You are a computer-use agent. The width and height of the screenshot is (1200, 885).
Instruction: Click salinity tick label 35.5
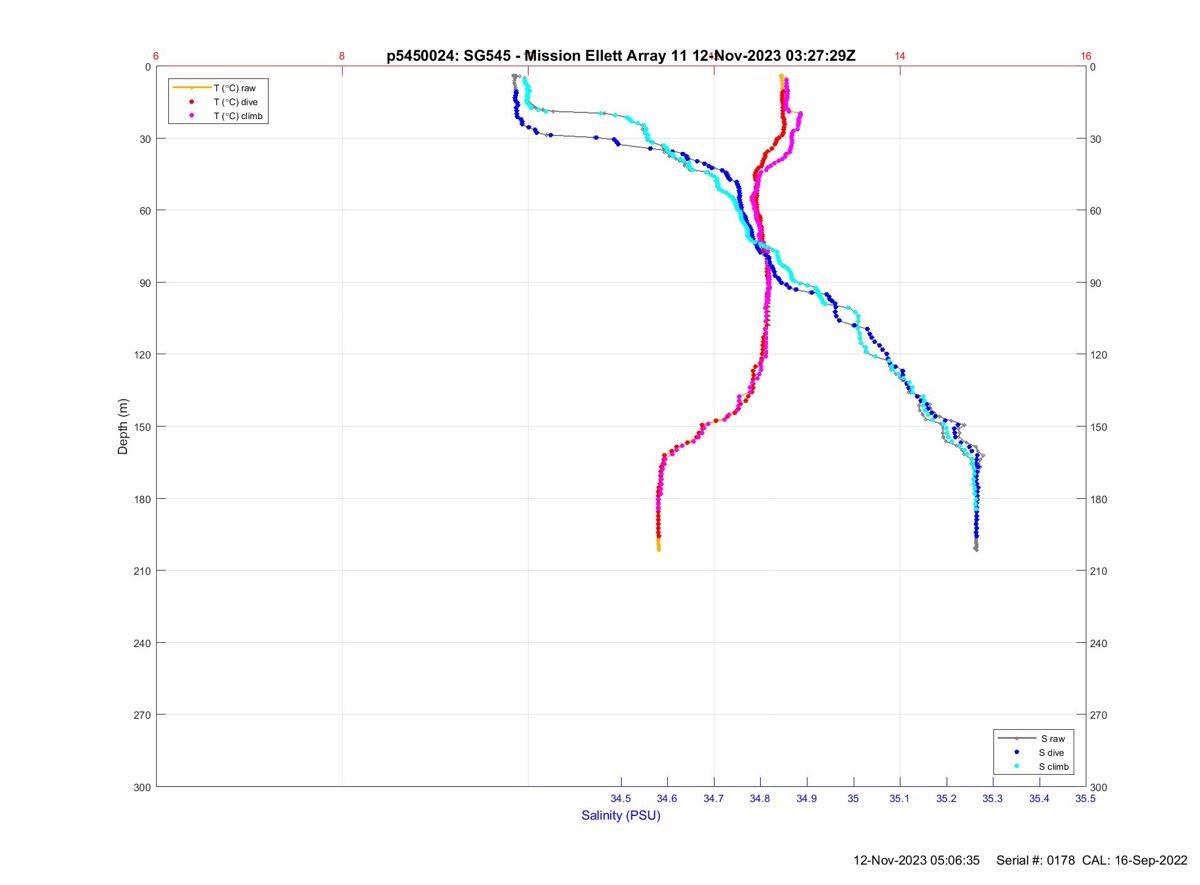[1086, 798]
